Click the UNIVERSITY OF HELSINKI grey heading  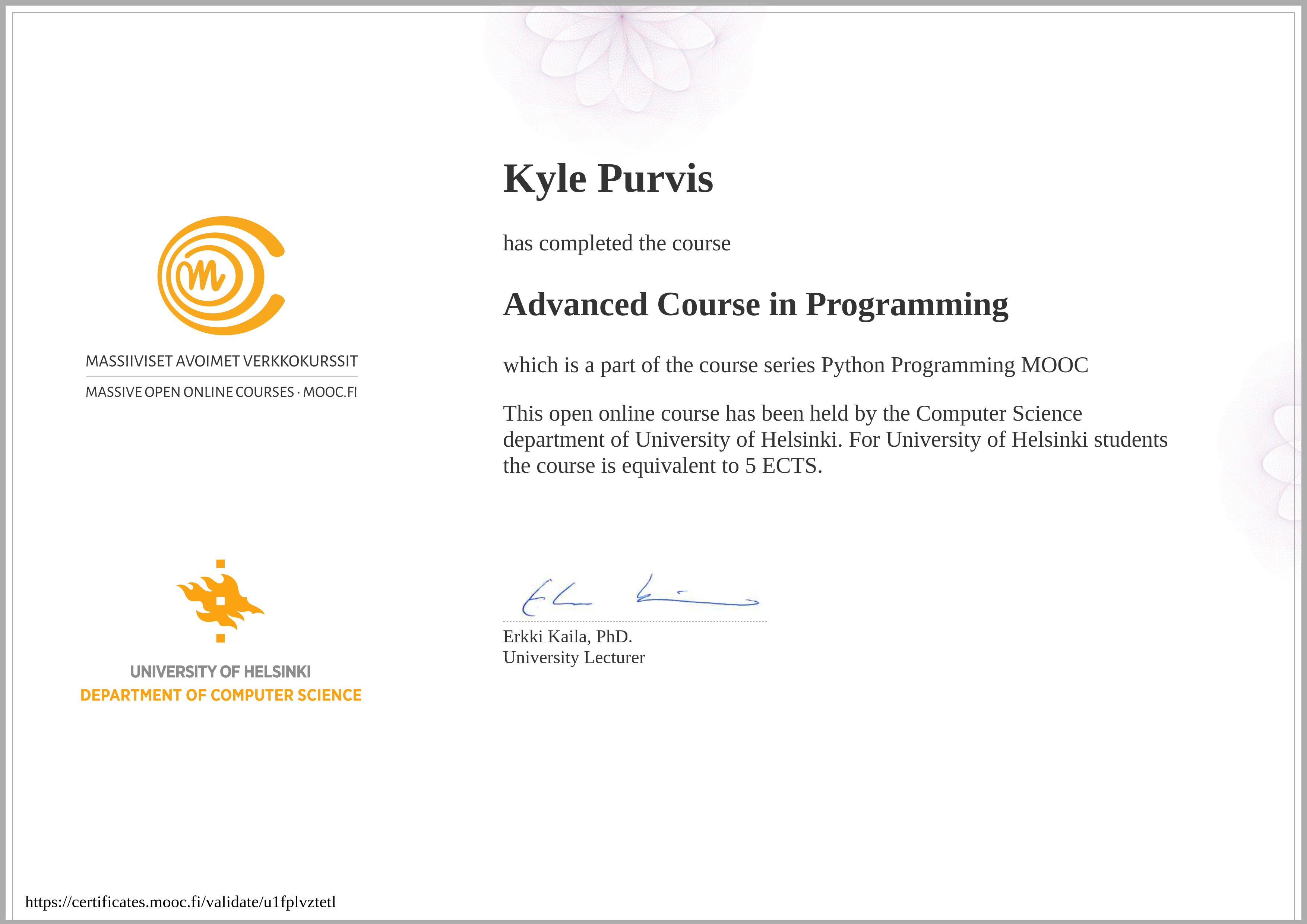coord(220,672)
